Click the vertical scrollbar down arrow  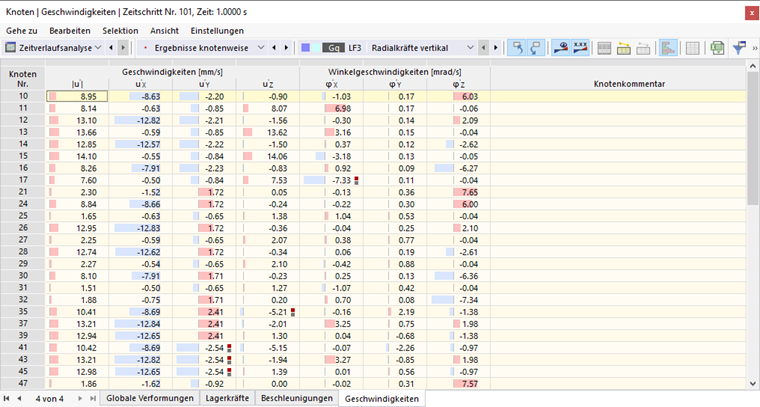click(753, 383)
